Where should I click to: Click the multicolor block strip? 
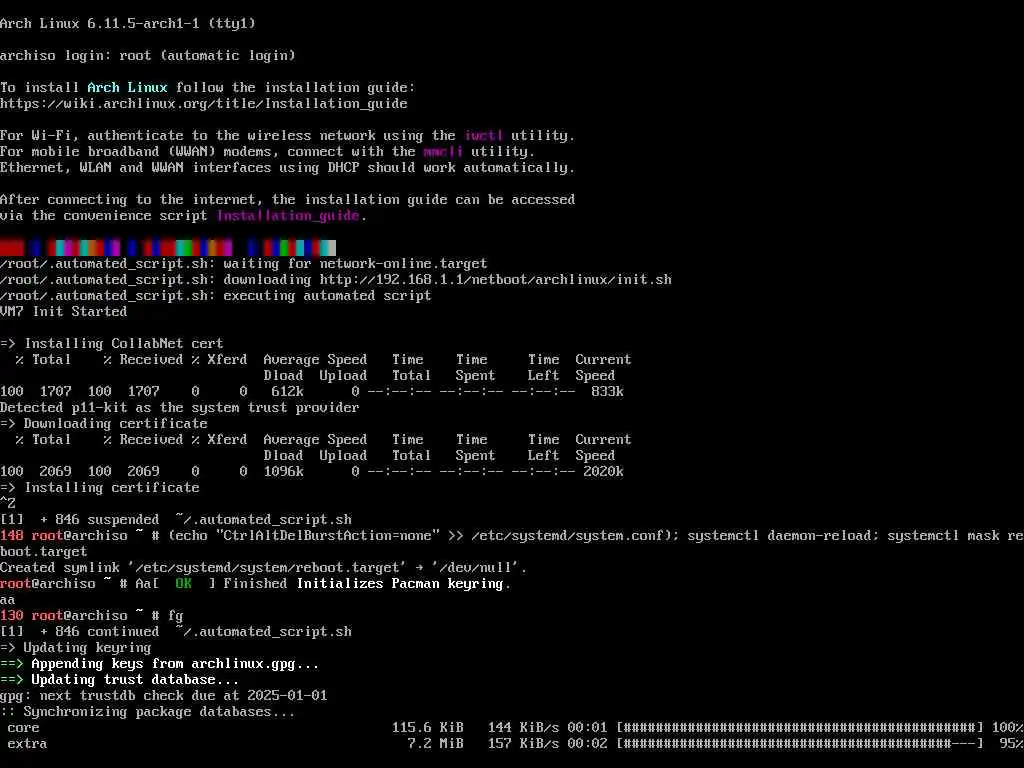(x=168, y=248)
